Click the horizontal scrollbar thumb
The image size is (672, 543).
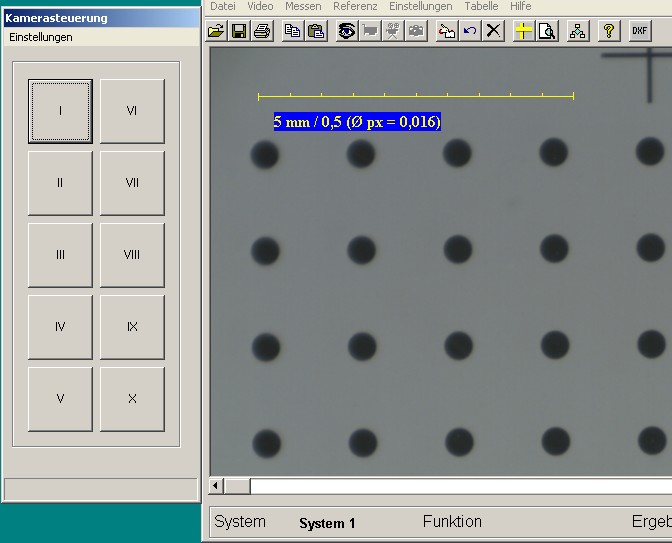[x=237, y=486]
